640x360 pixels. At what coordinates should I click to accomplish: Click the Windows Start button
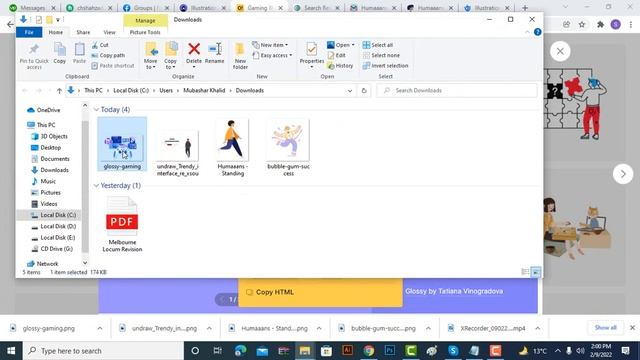11,351
